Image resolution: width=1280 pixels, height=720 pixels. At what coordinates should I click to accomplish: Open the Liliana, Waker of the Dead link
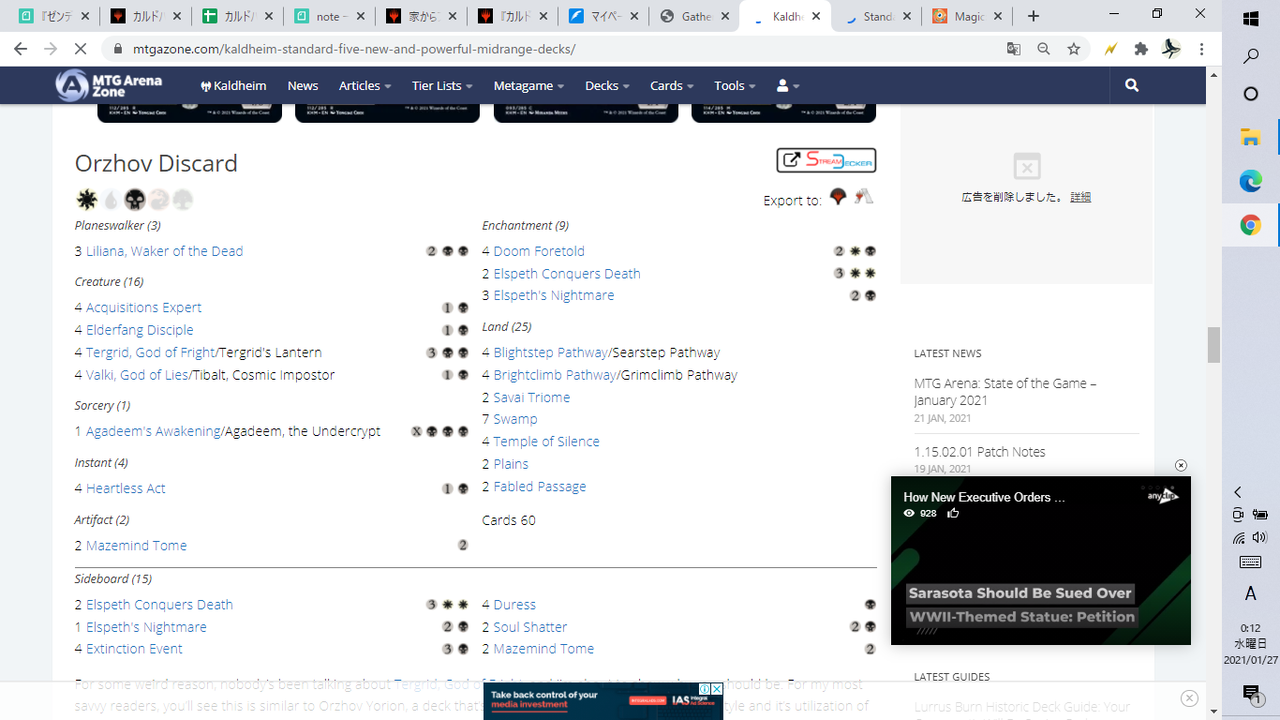pos(164,251)
